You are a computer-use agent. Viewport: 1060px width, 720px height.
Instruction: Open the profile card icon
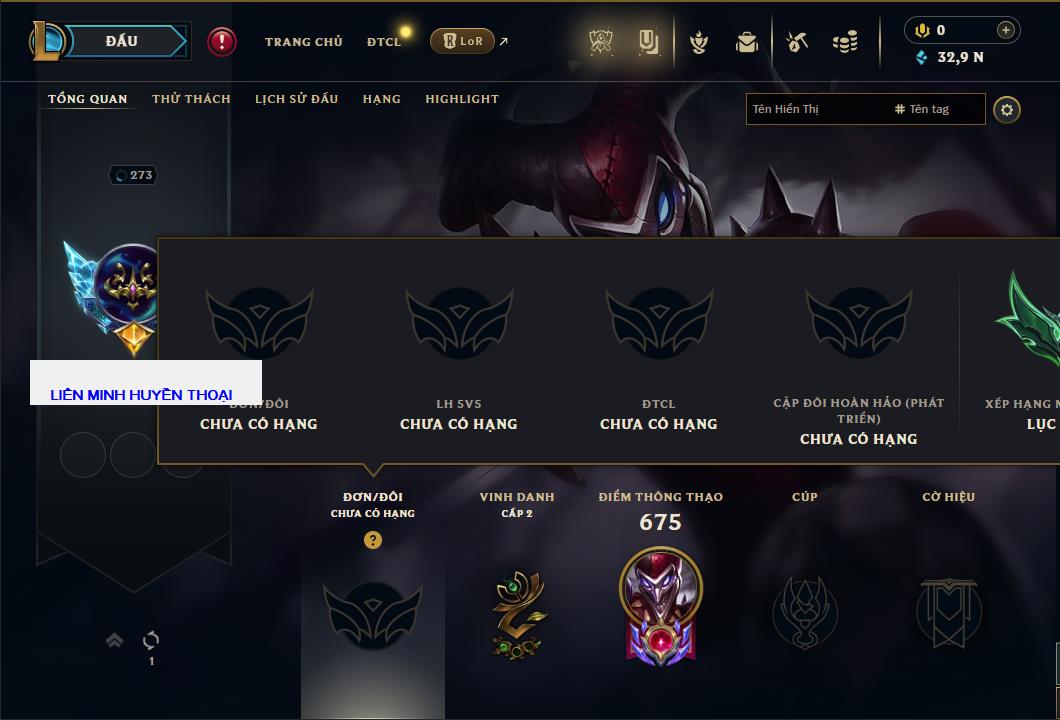tap(648, 42)
